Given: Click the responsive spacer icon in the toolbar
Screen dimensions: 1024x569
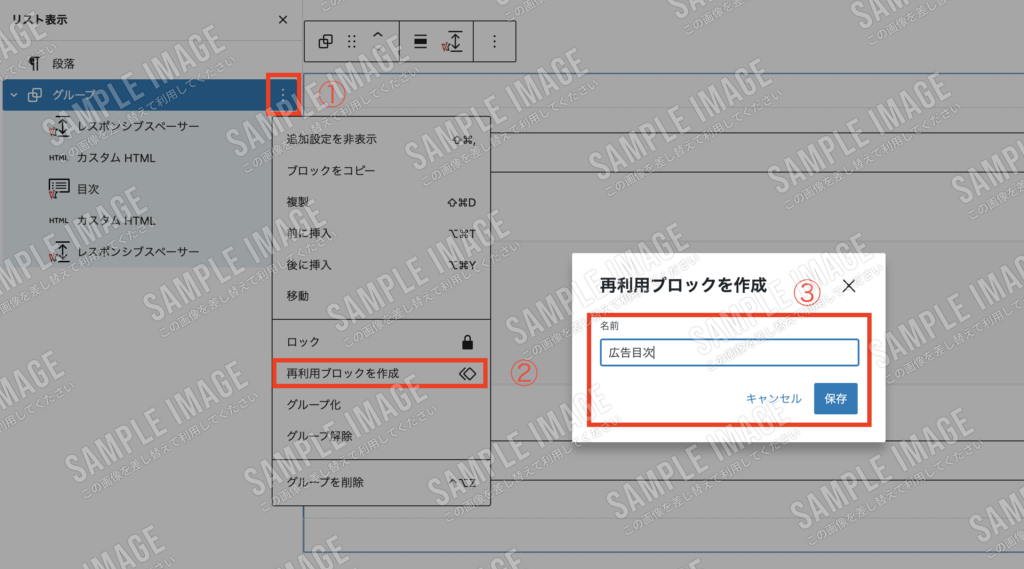Looking at the screenshot, I should (453, 42).
